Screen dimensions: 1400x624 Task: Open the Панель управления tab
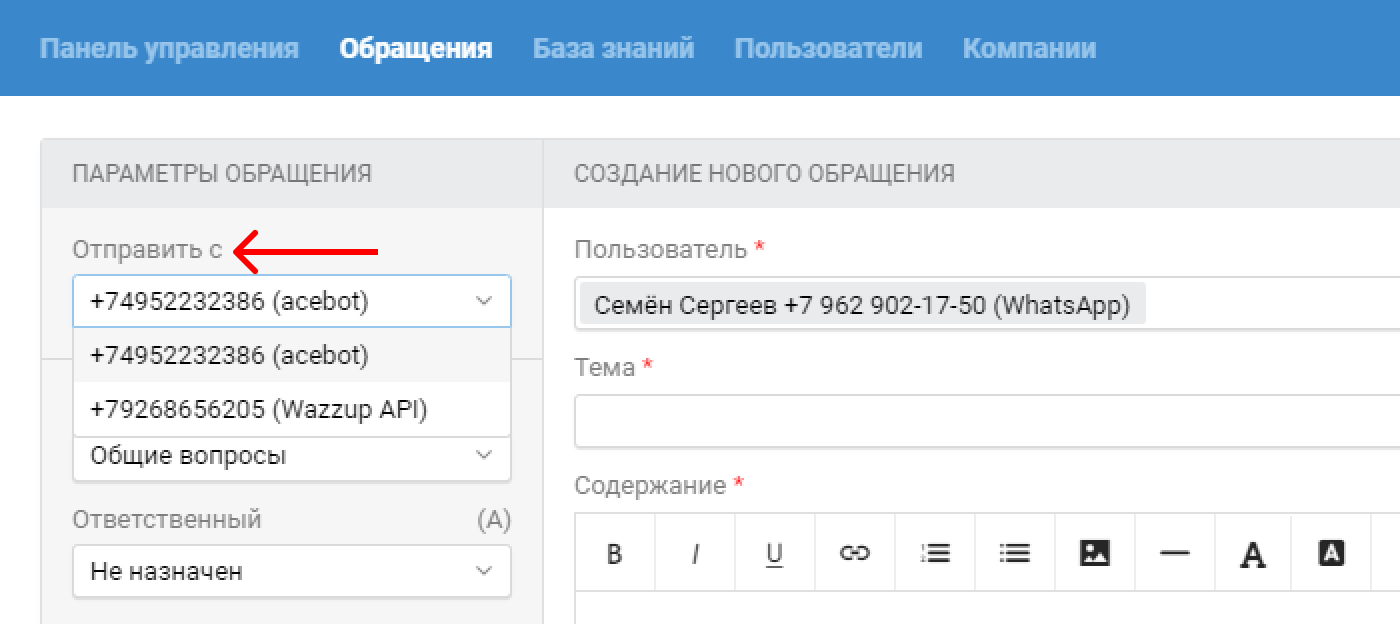[169, 48]
